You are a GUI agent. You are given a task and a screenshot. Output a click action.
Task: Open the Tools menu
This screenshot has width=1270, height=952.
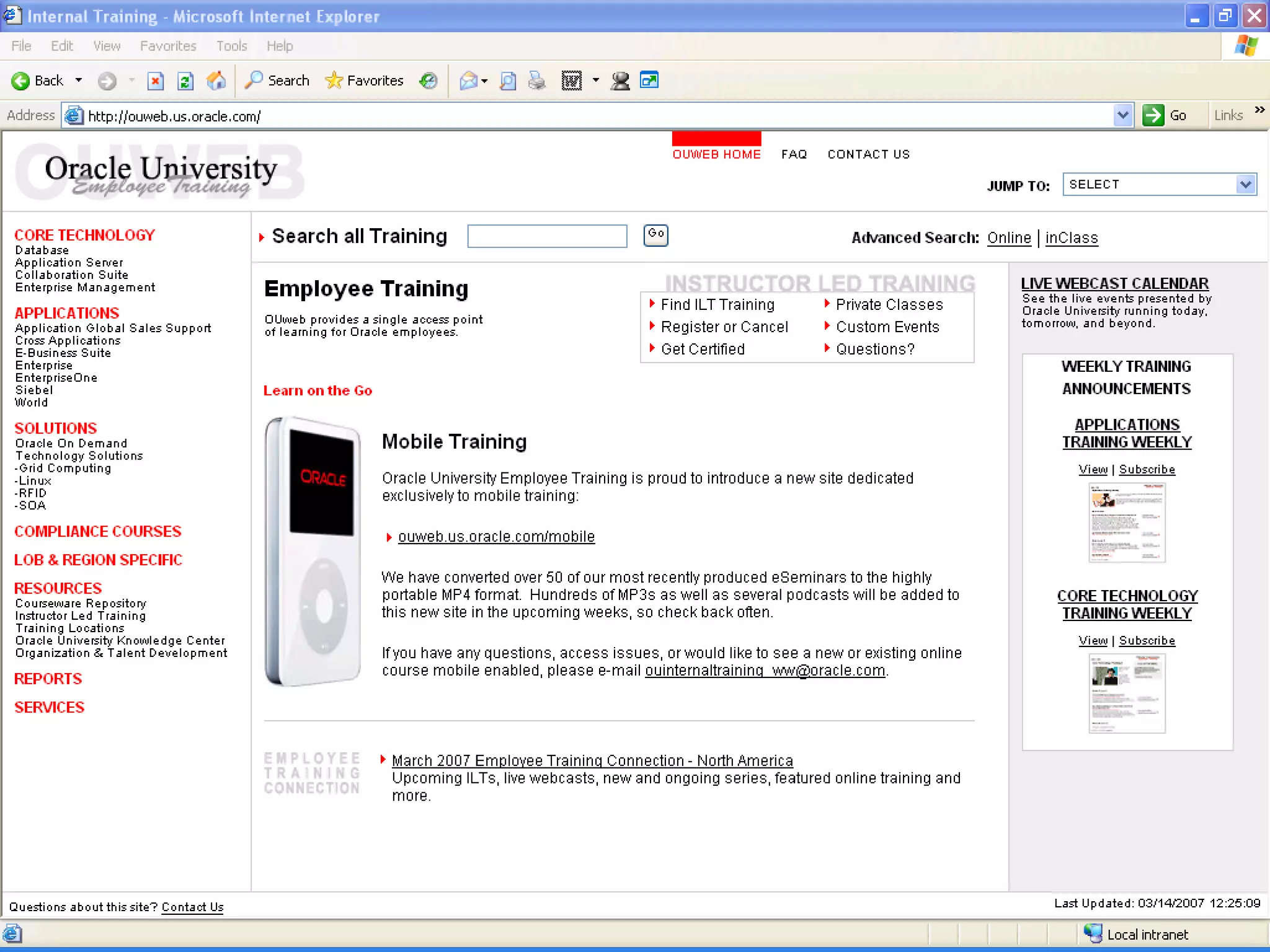tap(231, 46)
